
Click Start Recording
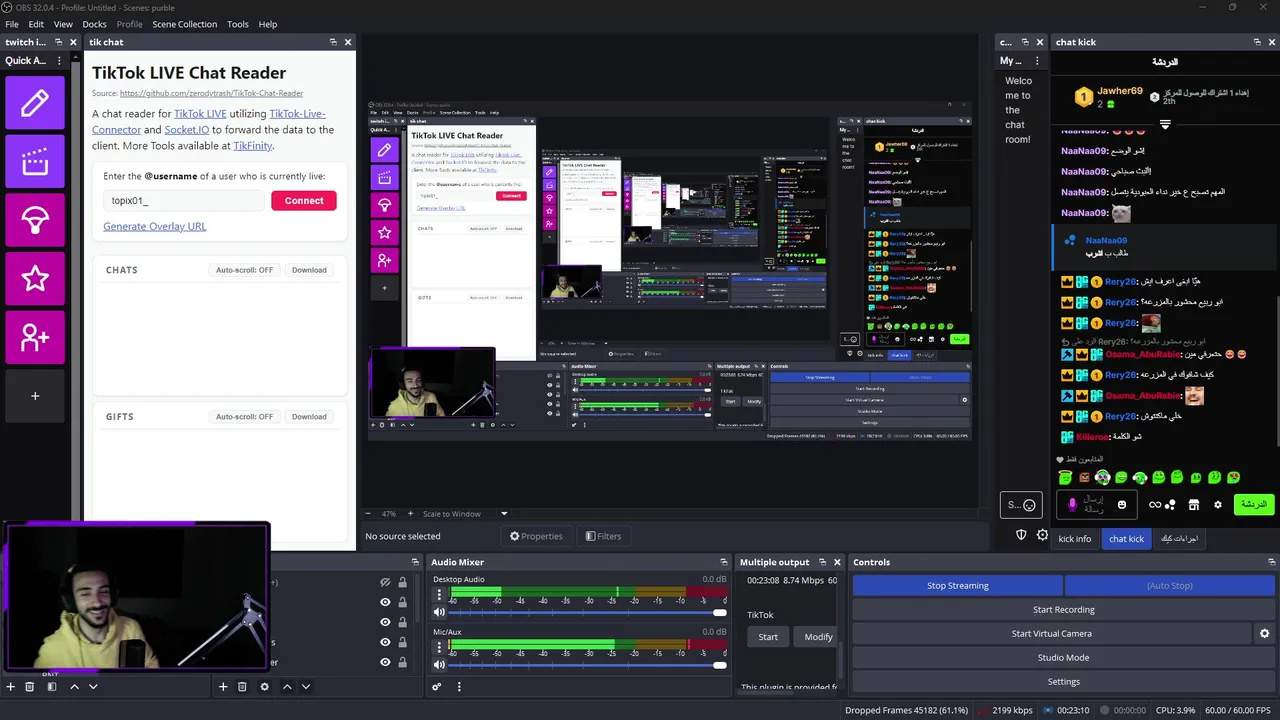coord(1063,610)
